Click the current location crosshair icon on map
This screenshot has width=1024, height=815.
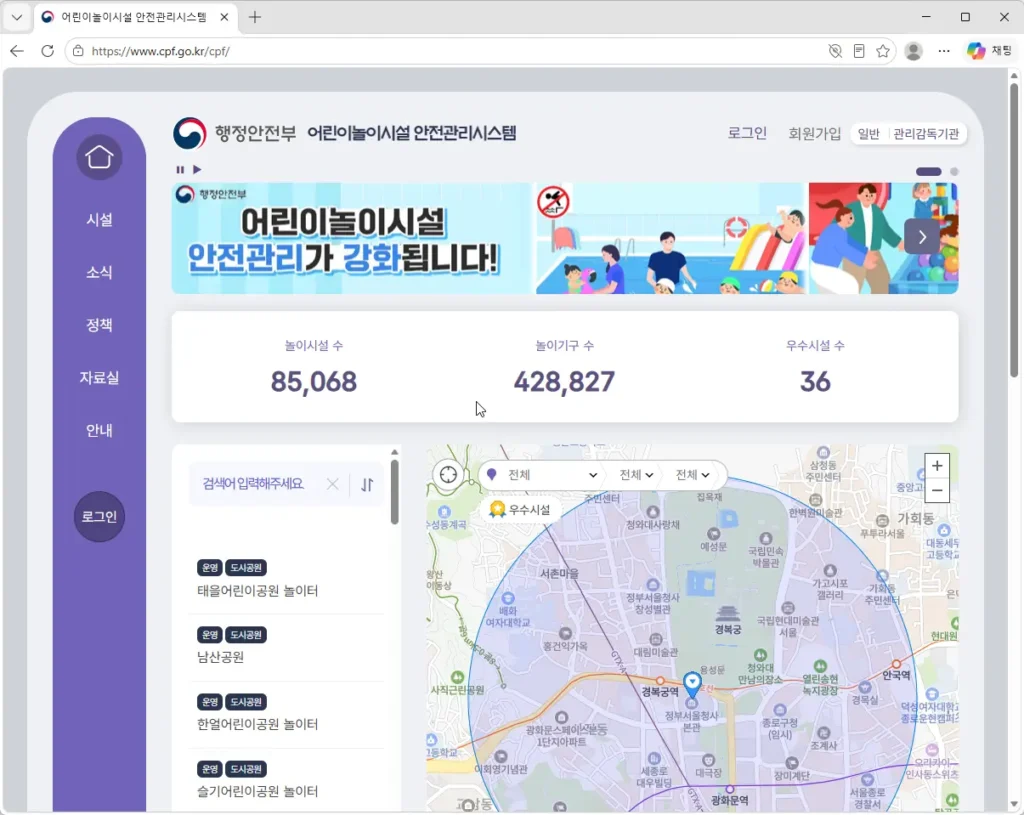tap(448, 475)
